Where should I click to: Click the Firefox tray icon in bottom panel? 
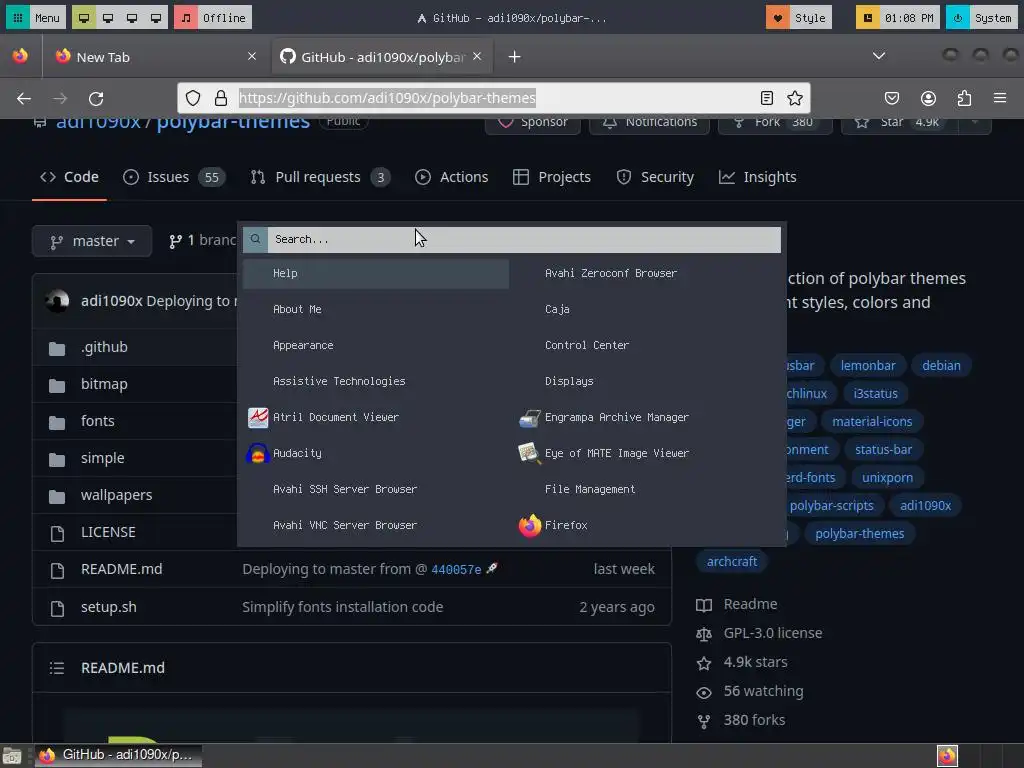tap(947, 756)
